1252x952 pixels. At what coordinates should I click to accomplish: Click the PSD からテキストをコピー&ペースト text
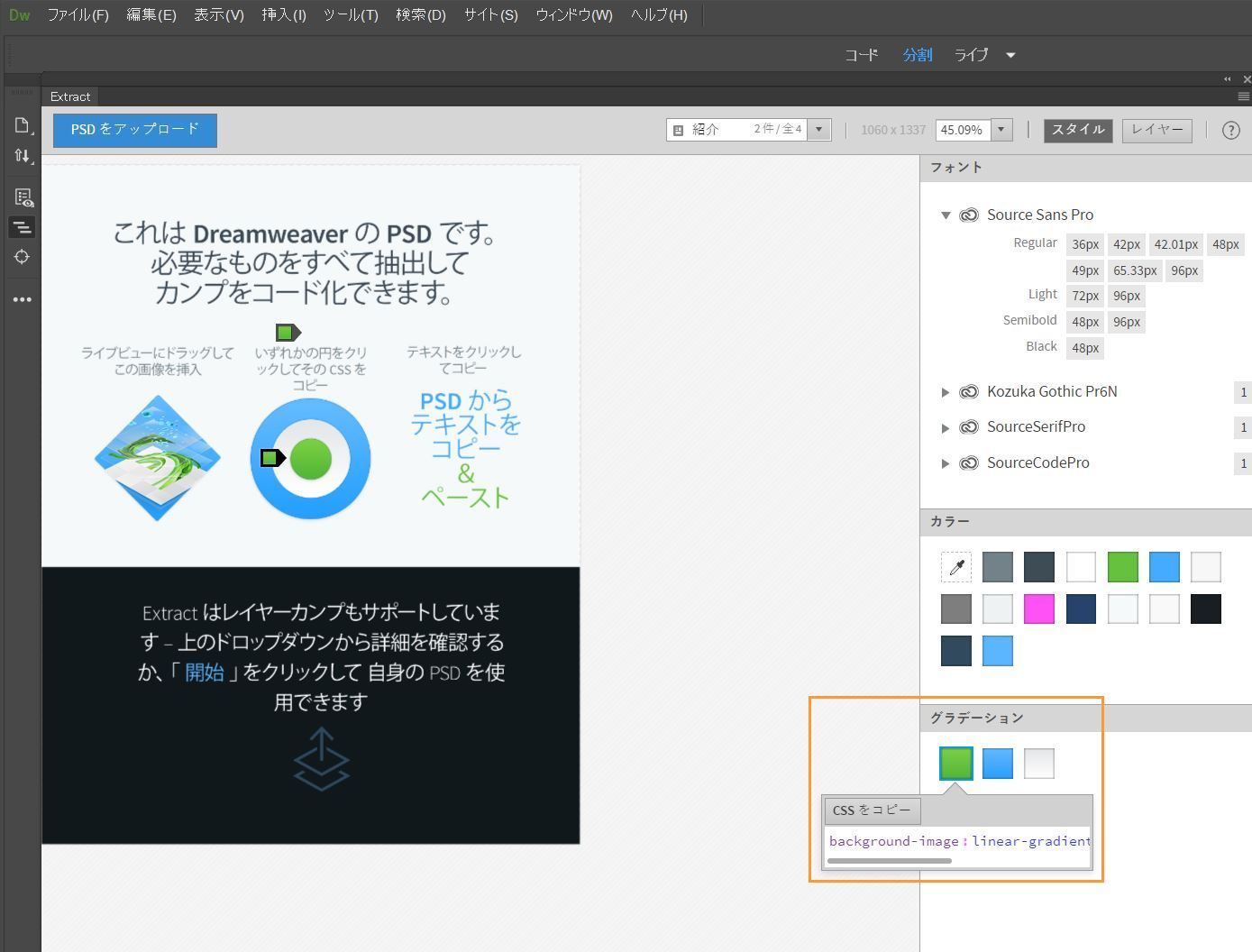465,449
